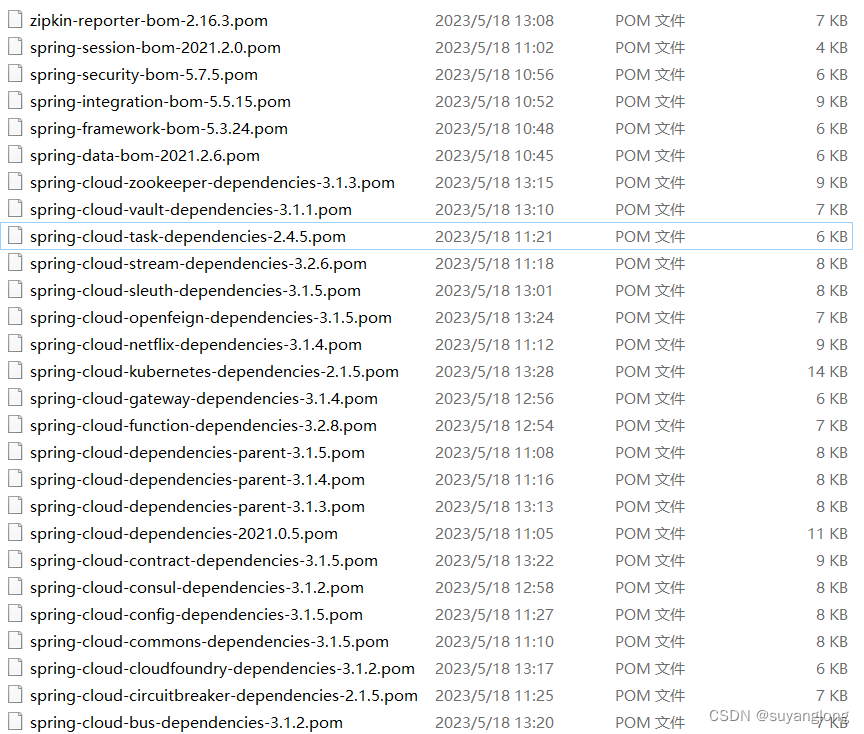Click the file icon for spring-cloud-task-dependencies-2.4.5.pom

15,236
